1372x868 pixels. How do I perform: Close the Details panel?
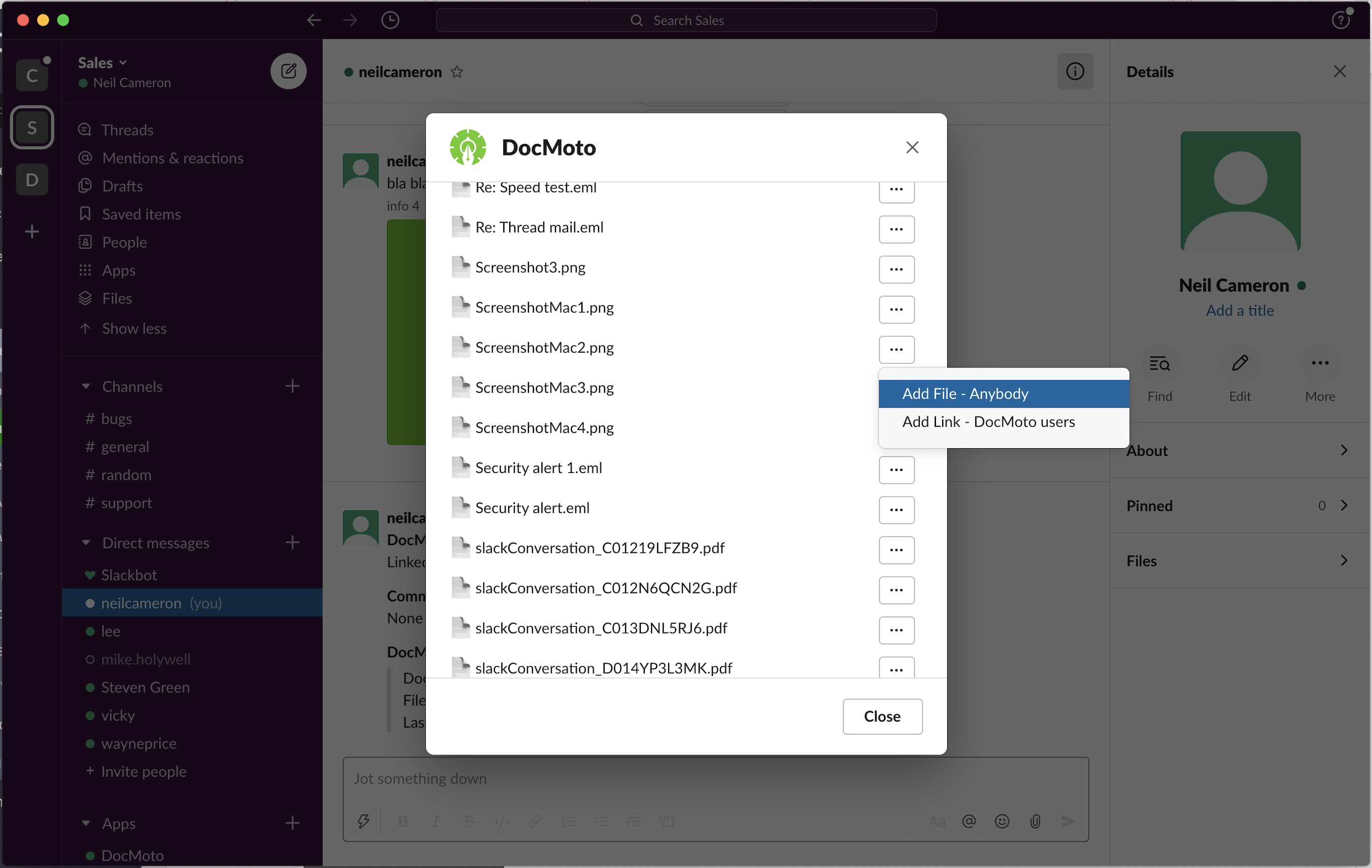(x=1339, y=71)
